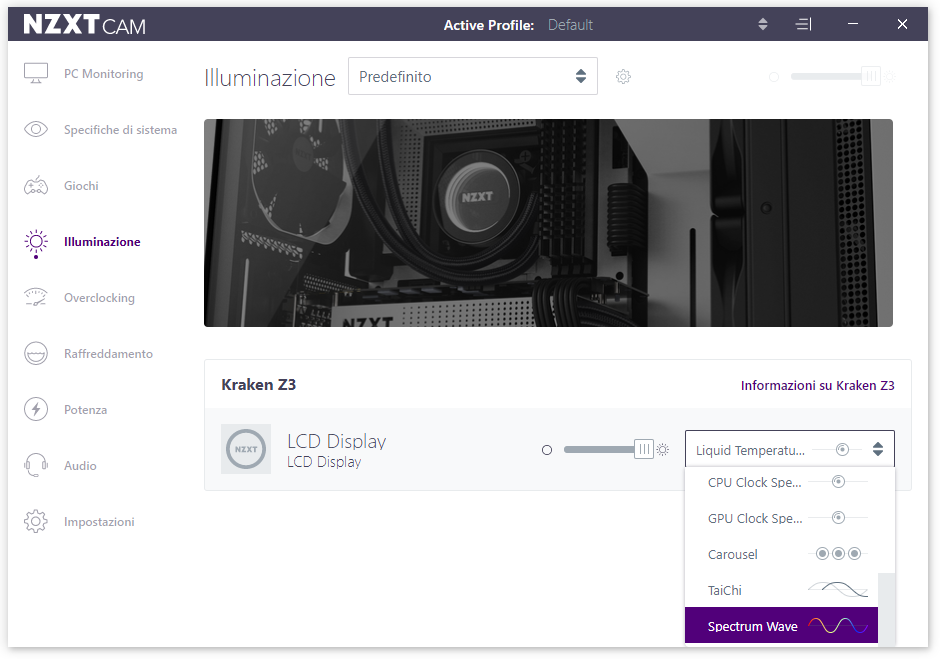
Task: Toggle the sidebar collapse icon in title bar
Action: point(803,24)
